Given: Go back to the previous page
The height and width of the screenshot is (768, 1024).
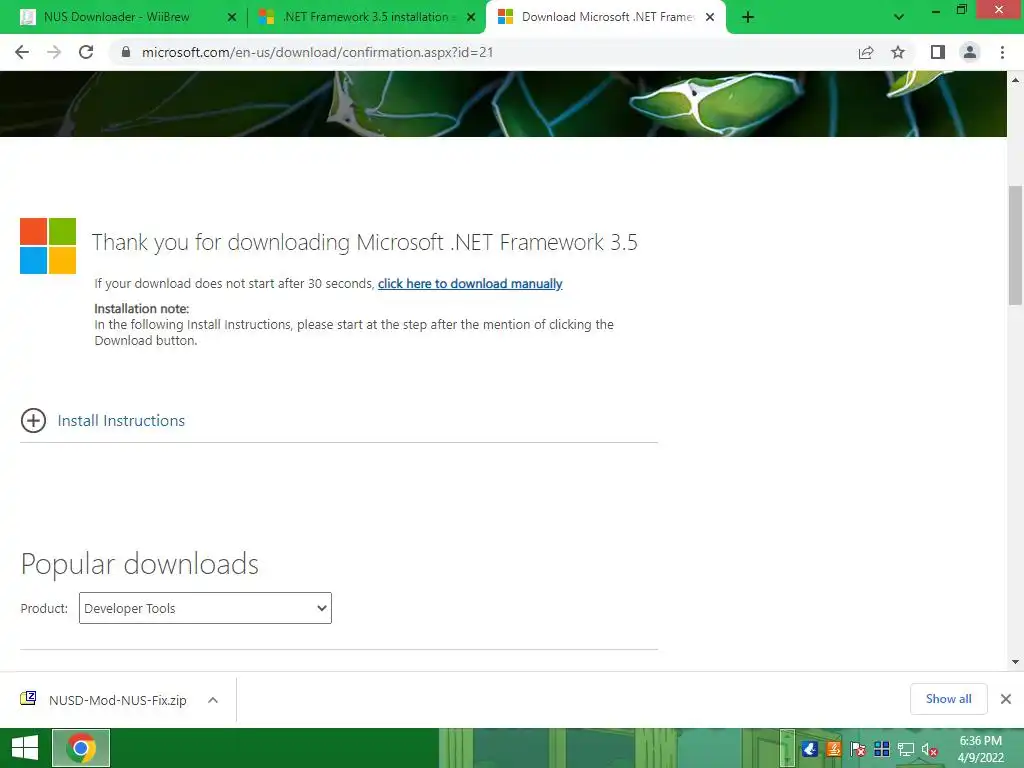Looking at the screenshot, I should (22, 52).
